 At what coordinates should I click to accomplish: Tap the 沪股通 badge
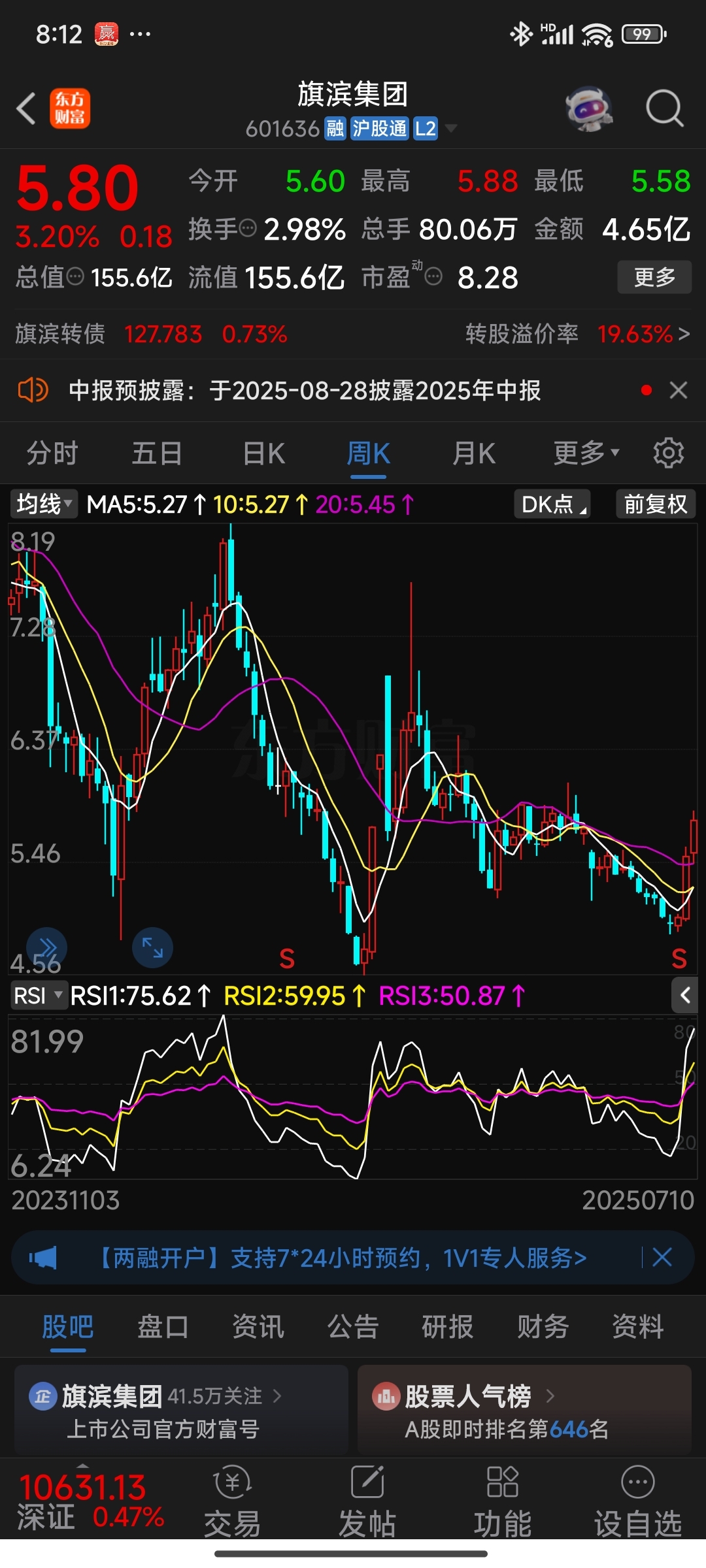[379, 129]
